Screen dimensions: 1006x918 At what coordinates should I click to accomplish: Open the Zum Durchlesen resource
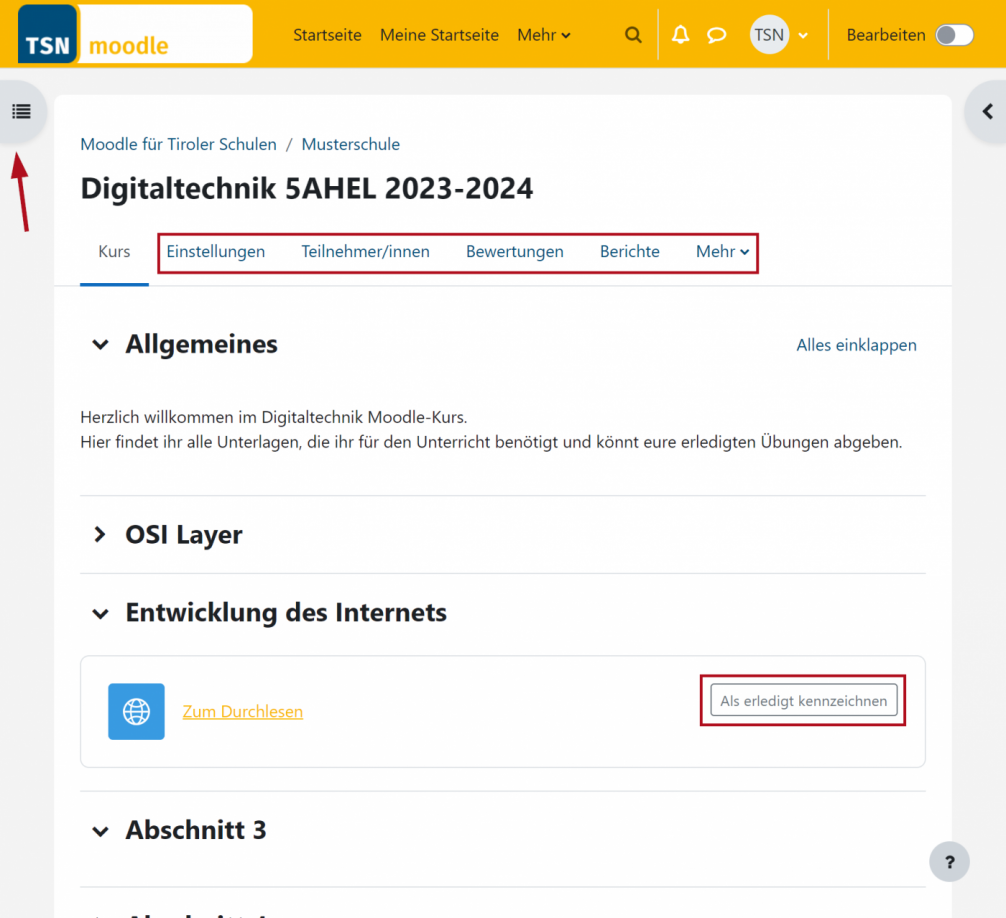coord(242,711)
